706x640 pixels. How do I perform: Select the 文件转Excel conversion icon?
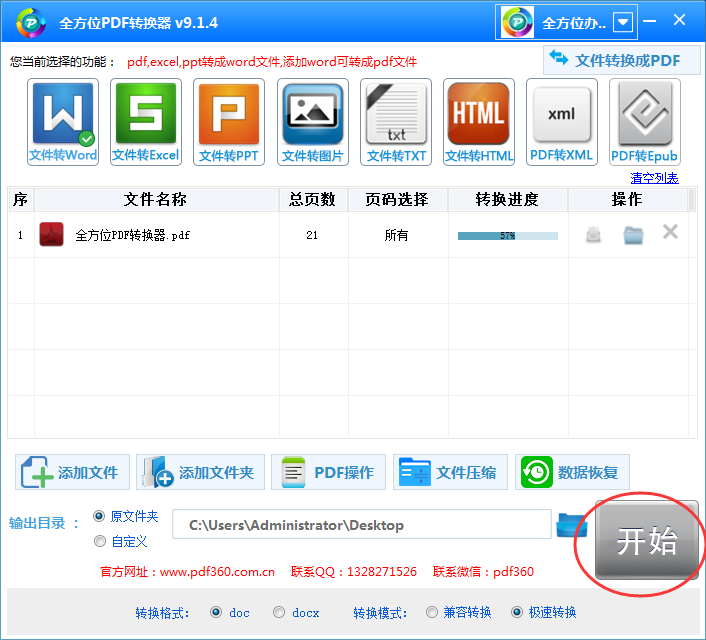pos(146,122)
